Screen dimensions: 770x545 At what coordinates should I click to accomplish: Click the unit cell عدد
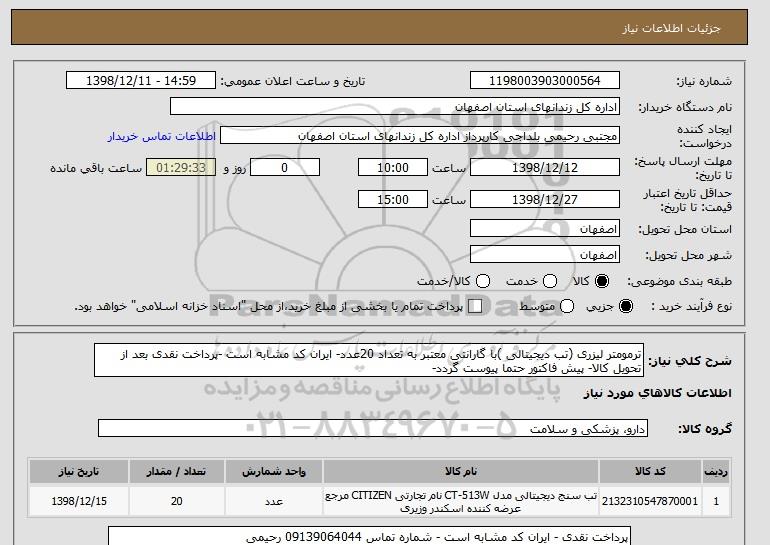coord(274,501)
